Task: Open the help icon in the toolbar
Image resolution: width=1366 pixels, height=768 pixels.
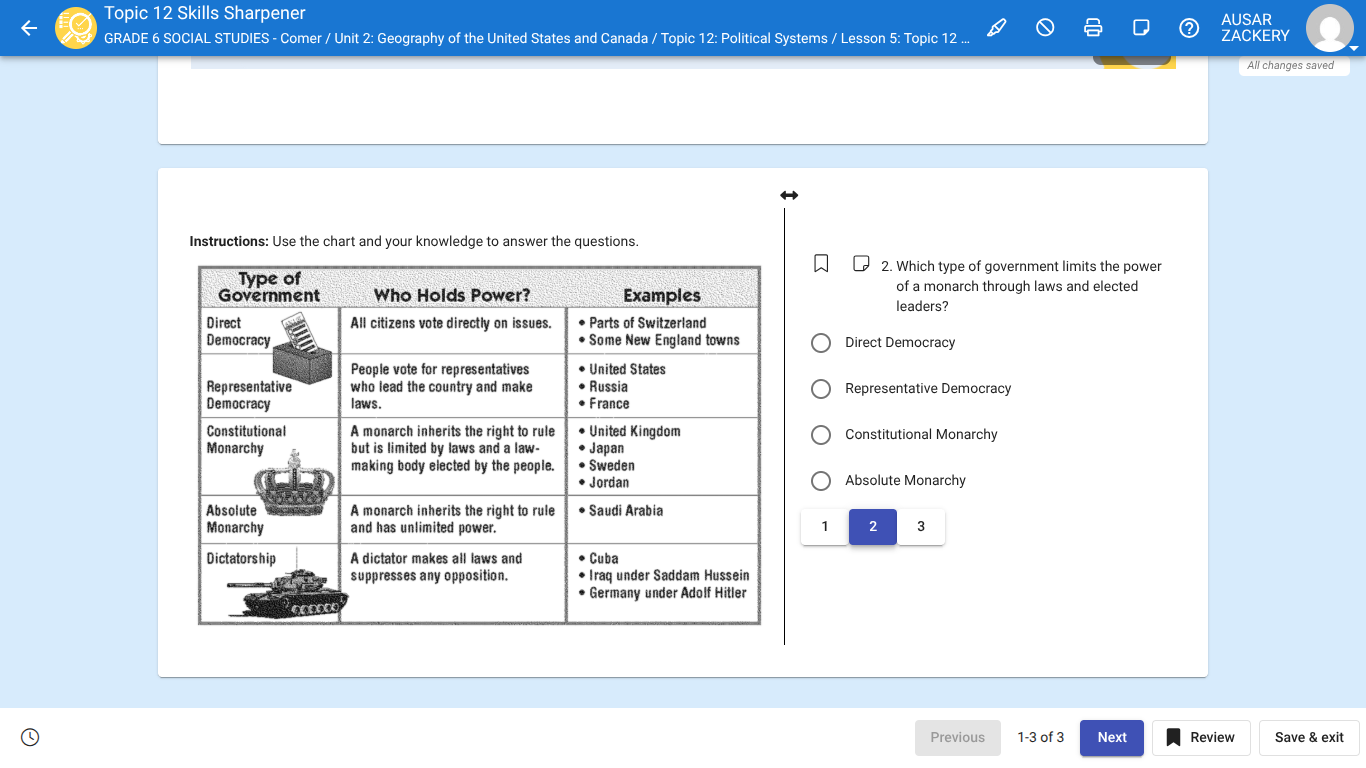Action: coord(1189,27)
